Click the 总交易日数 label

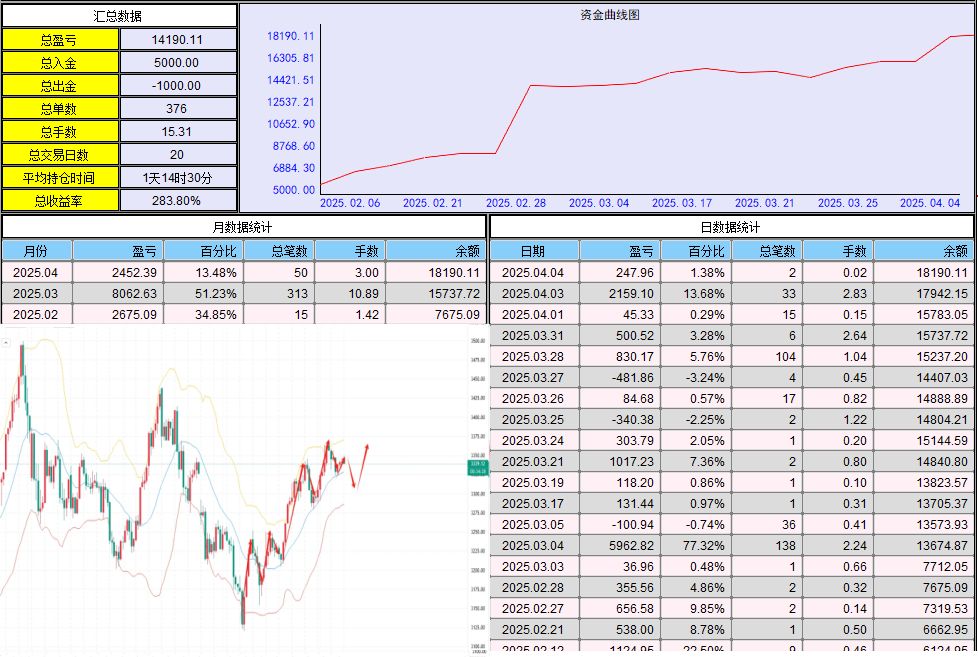tap(60, 155)
